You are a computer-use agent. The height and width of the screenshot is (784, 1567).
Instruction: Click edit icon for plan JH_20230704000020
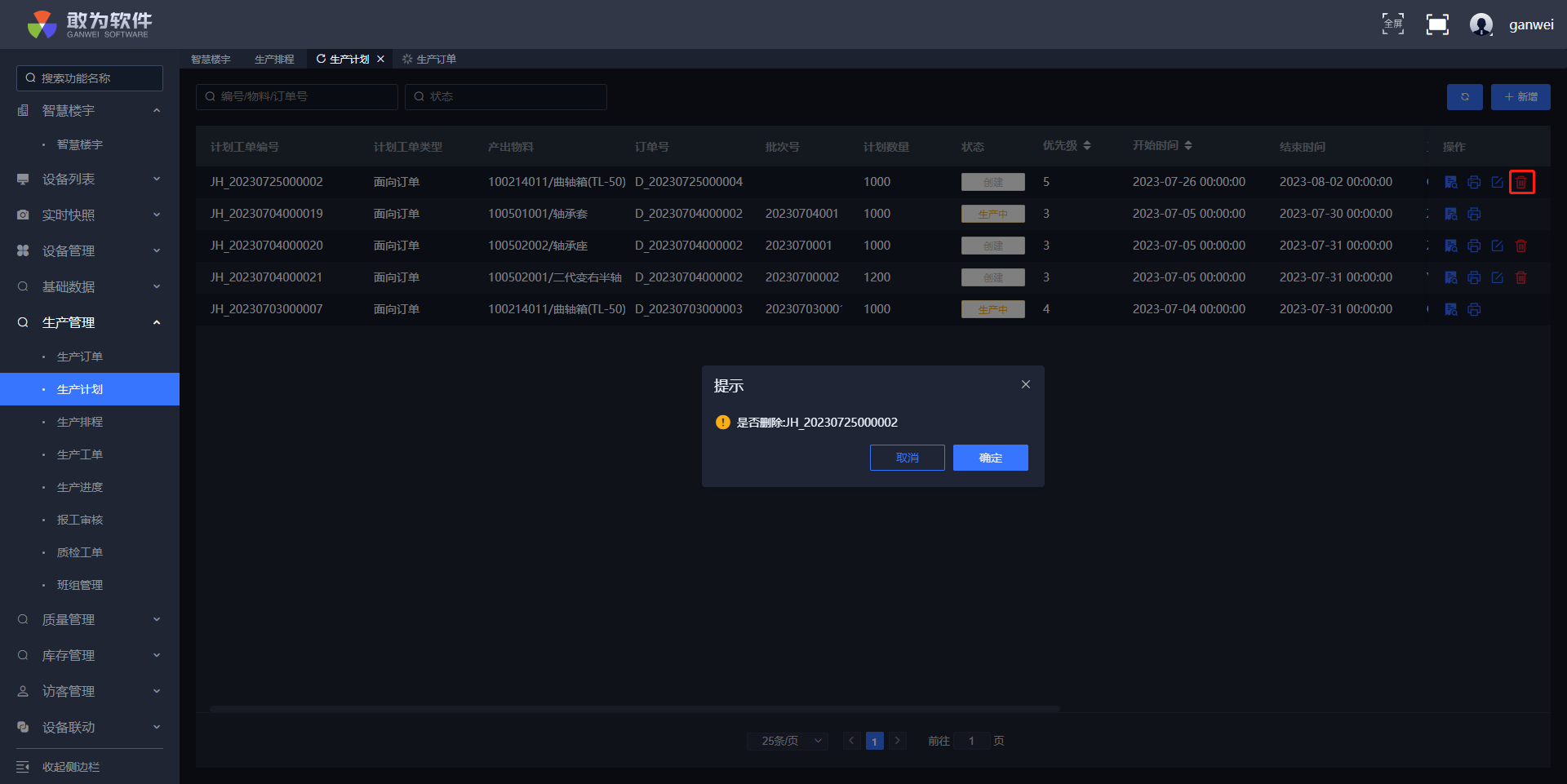(x=1497, y=246)
